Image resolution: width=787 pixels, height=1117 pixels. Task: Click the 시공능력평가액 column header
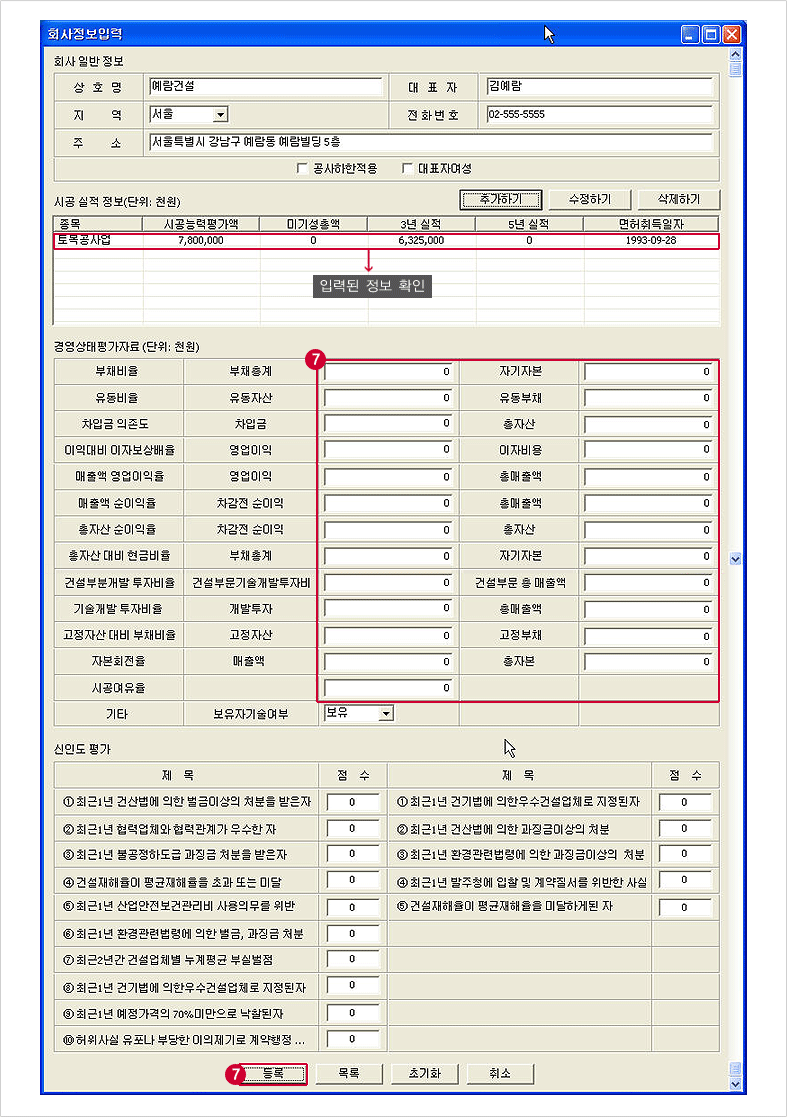click(201, 224)
